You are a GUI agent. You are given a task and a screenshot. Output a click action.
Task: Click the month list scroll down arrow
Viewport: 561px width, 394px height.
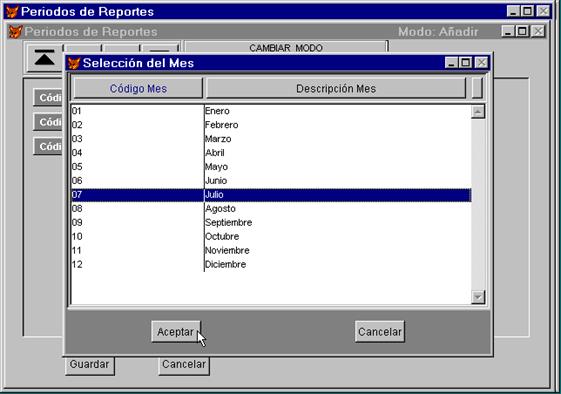[x=478, y=297]
